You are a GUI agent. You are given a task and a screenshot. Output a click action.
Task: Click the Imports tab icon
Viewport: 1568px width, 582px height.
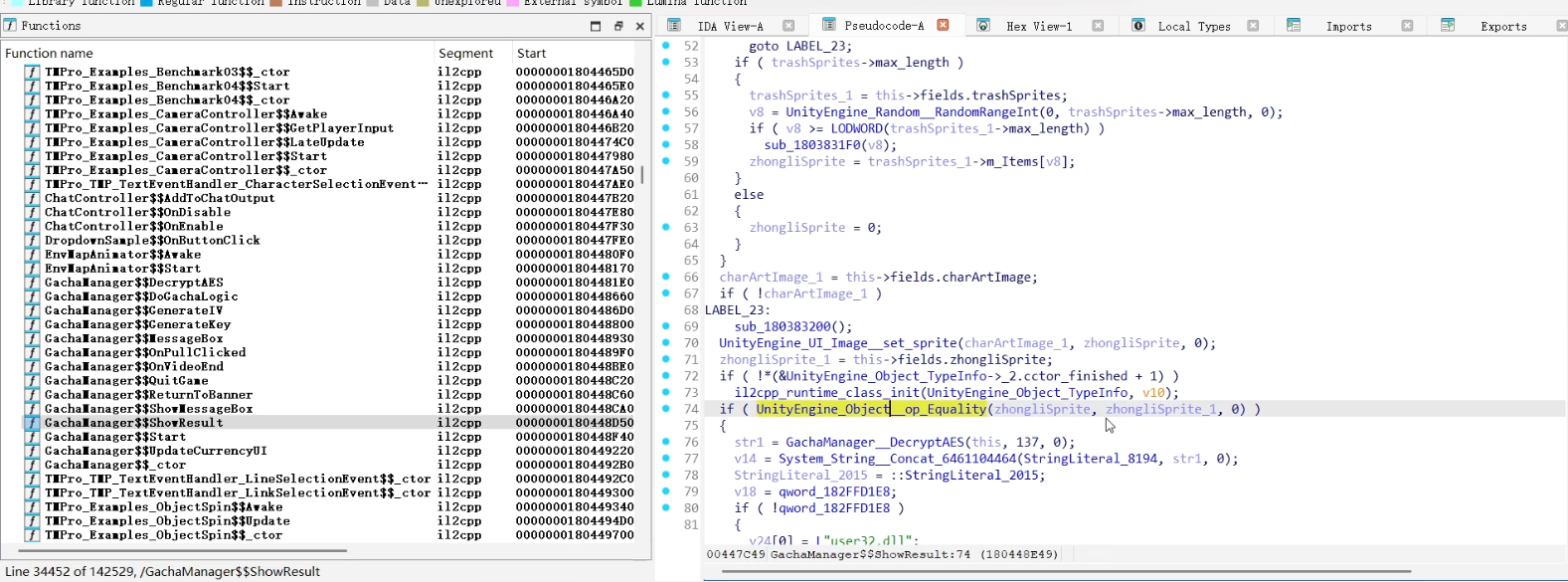1294,26
